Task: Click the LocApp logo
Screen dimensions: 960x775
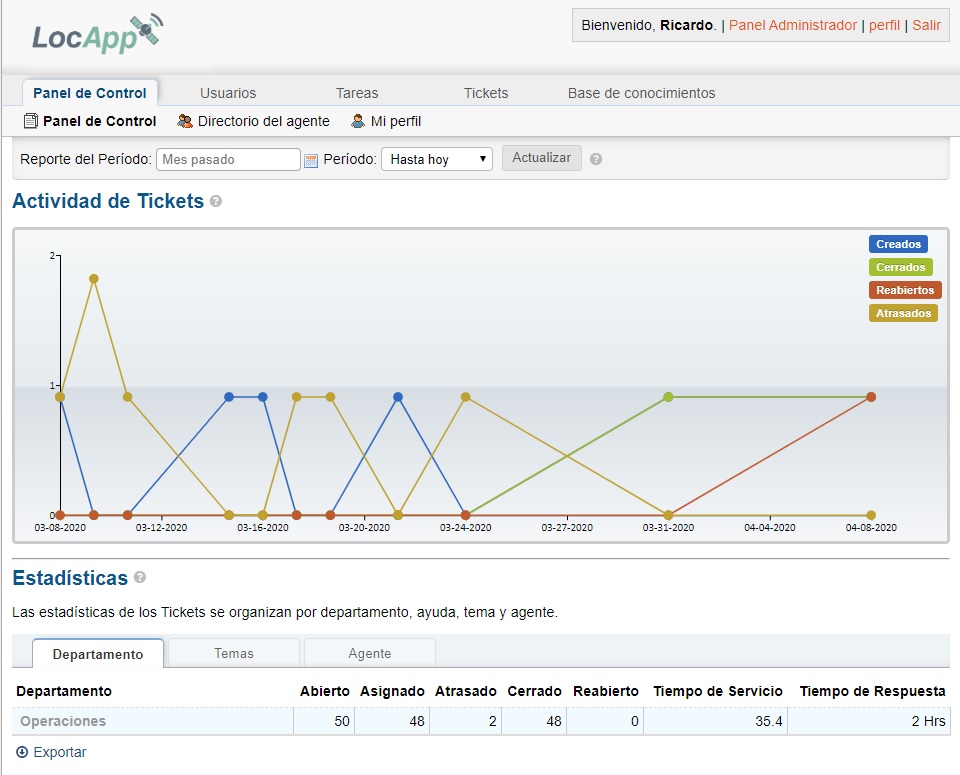Action: pyautogui.click(x=96, y=34)
